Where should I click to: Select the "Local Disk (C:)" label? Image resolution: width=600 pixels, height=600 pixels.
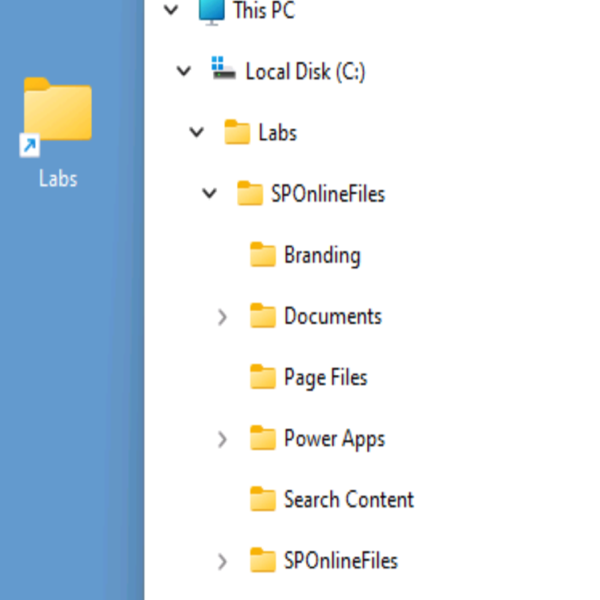click(x=305, y=72)
